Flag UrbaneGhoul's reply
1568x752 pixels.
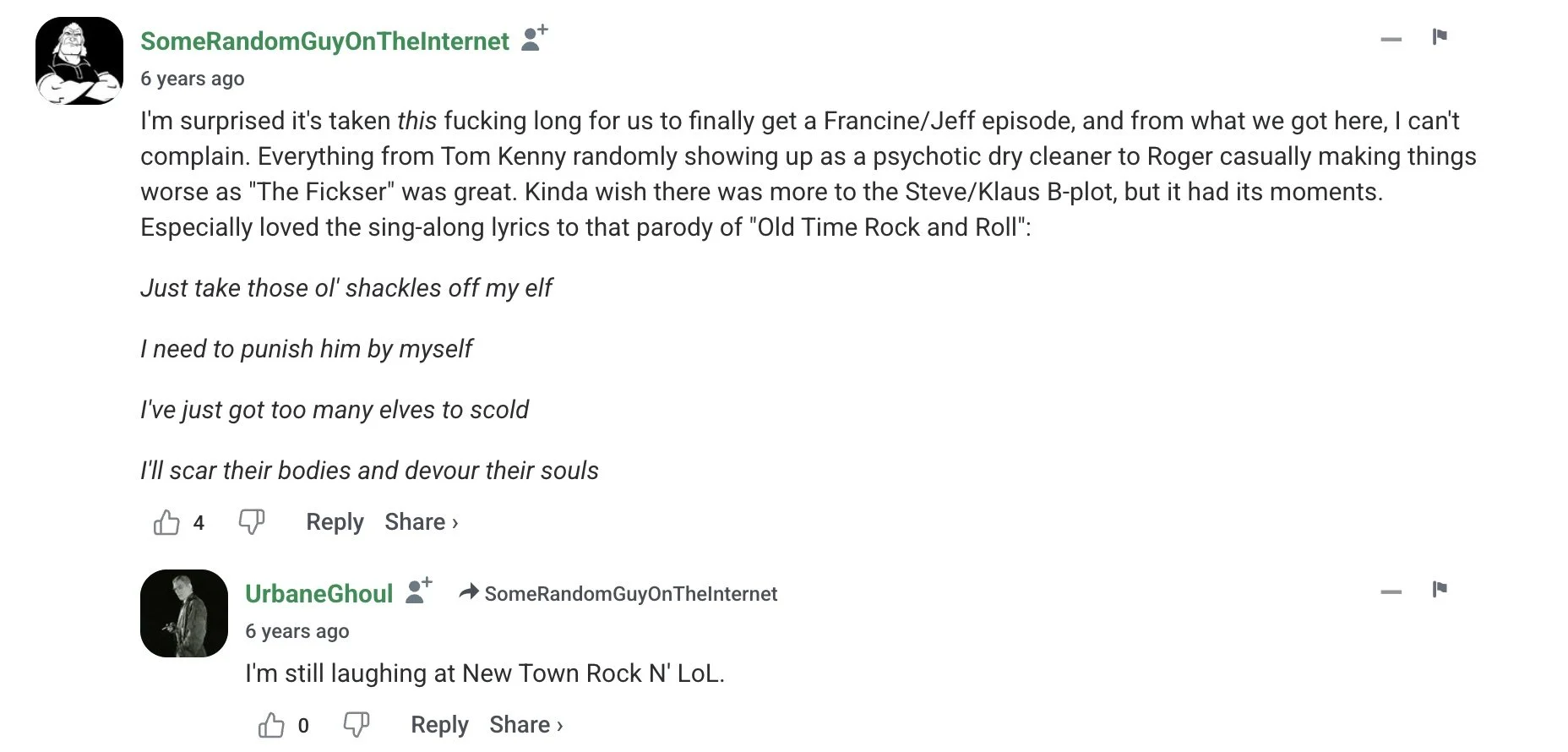(1440, 590)
